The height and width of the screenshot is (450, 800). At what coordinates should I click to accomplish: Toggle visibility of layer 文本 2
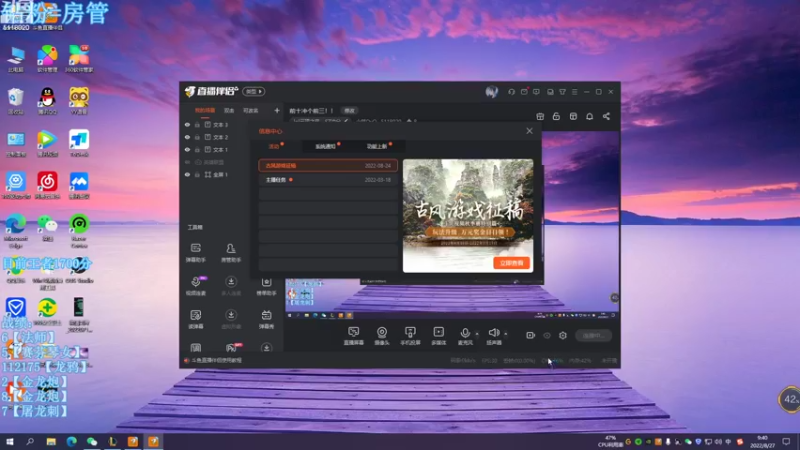point(187,137)
